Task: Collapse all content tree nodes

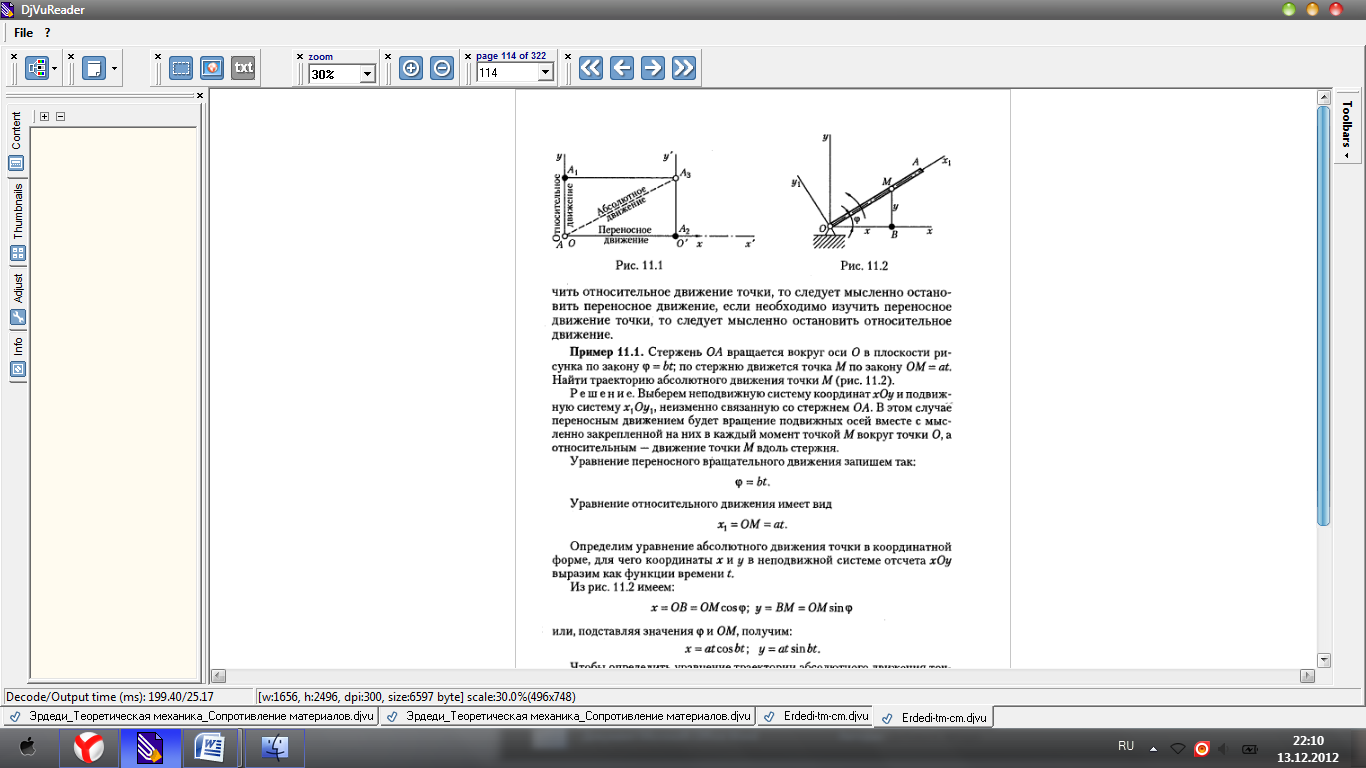Action: [60, 117]
